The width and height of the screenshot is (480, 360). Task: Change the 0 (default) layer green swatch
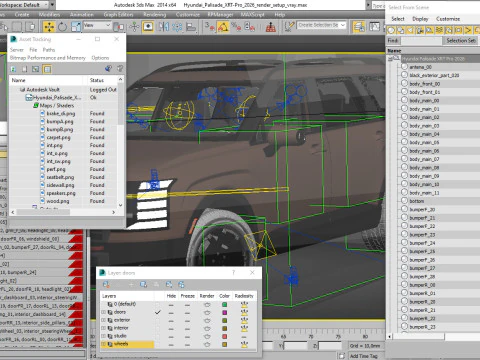coord(225,305)
